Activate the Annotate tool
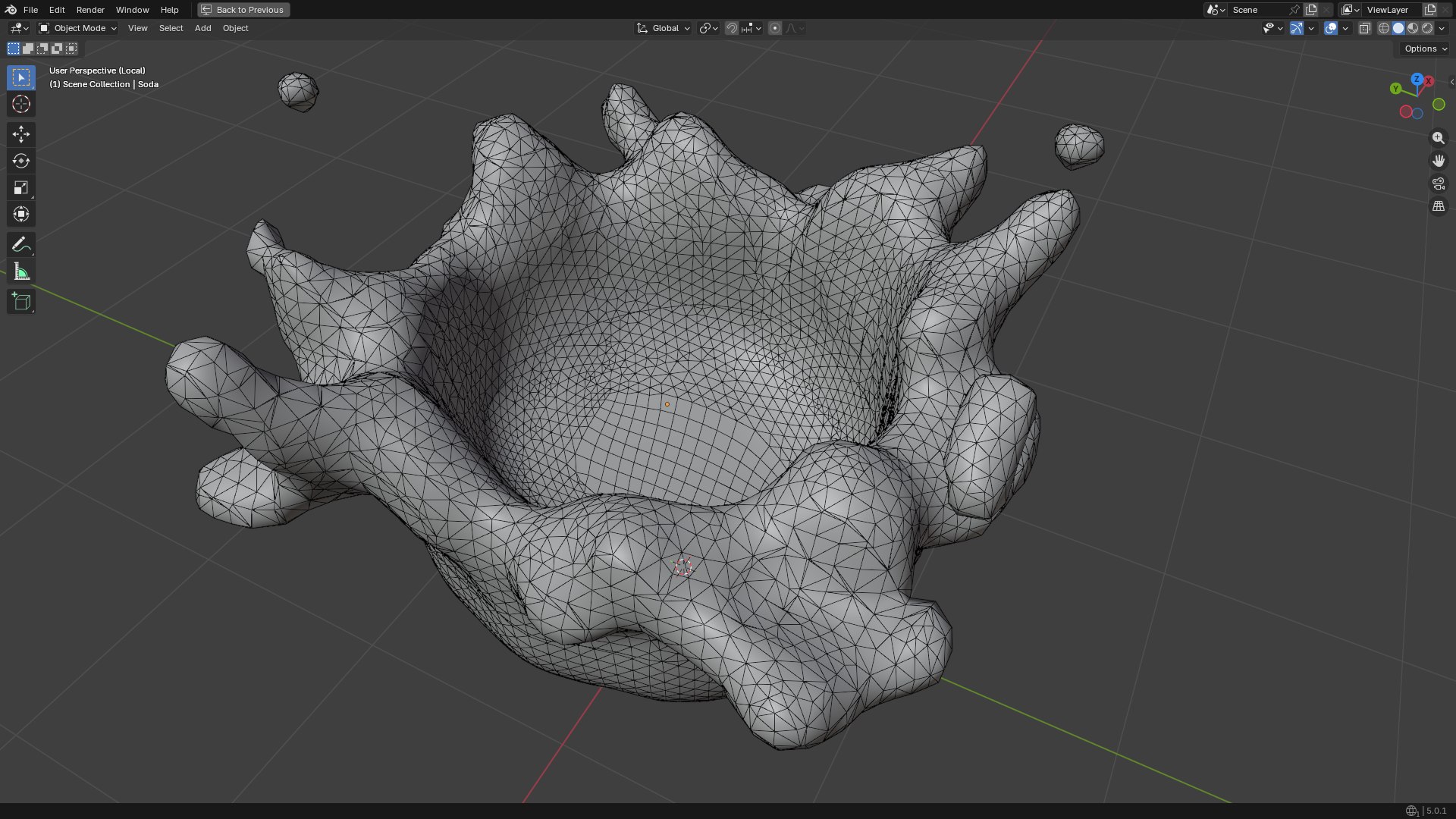 coord(21,244)
